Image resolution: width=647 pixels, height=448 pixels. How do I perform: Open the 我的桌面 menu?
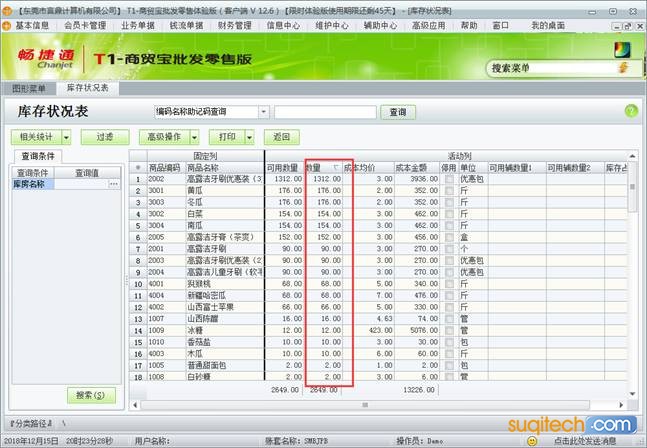tap(548, 26)
